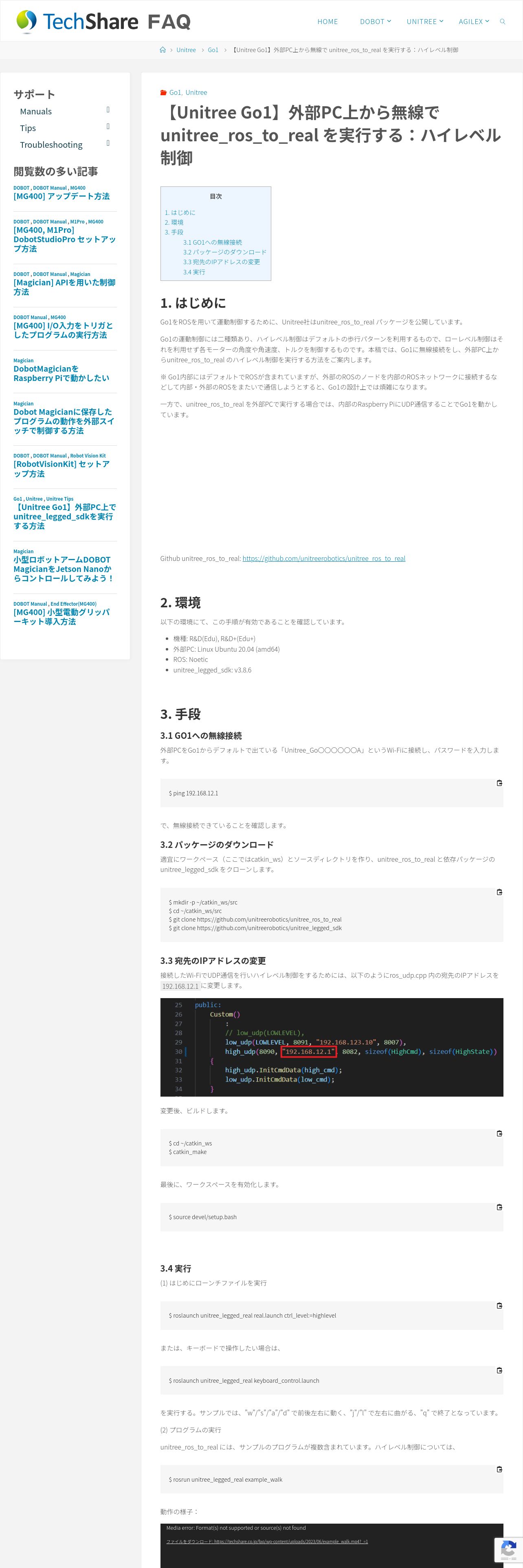Click the Manuals sidebar label

coord(36,112)
